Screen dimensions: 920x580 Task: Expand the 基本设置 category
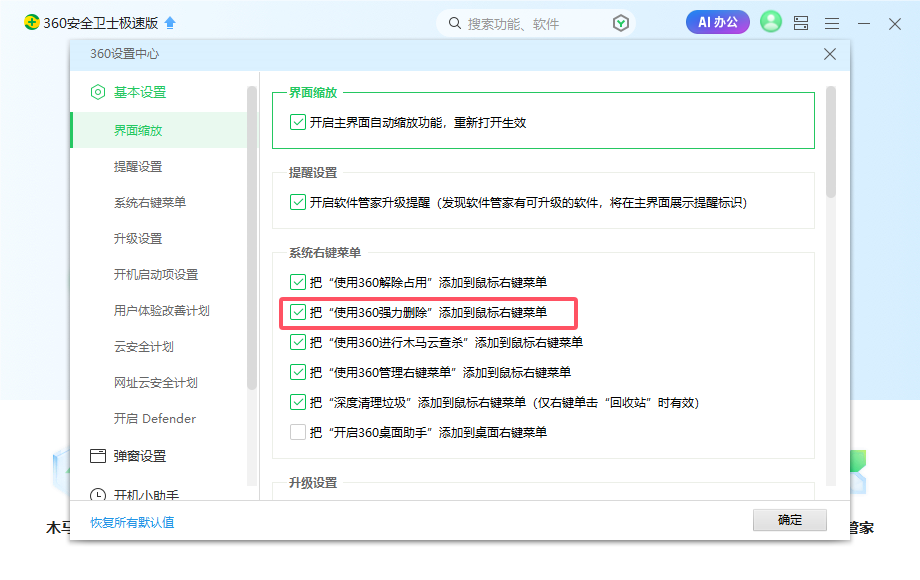[x=140, y=92]
